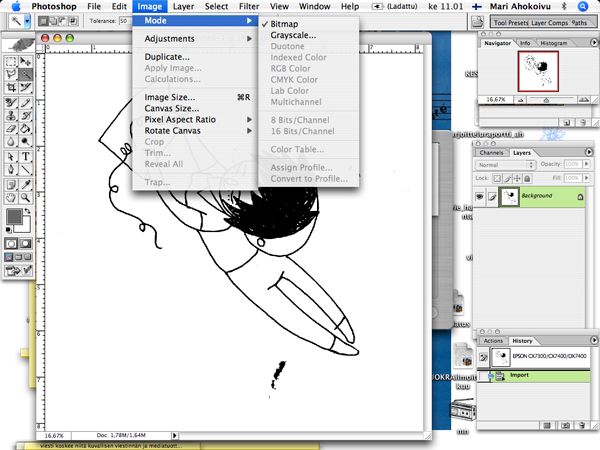This screenshot has width=600, height=450.
Task: Select the Magic Wand tool
Action: click(x=25, y=74)
